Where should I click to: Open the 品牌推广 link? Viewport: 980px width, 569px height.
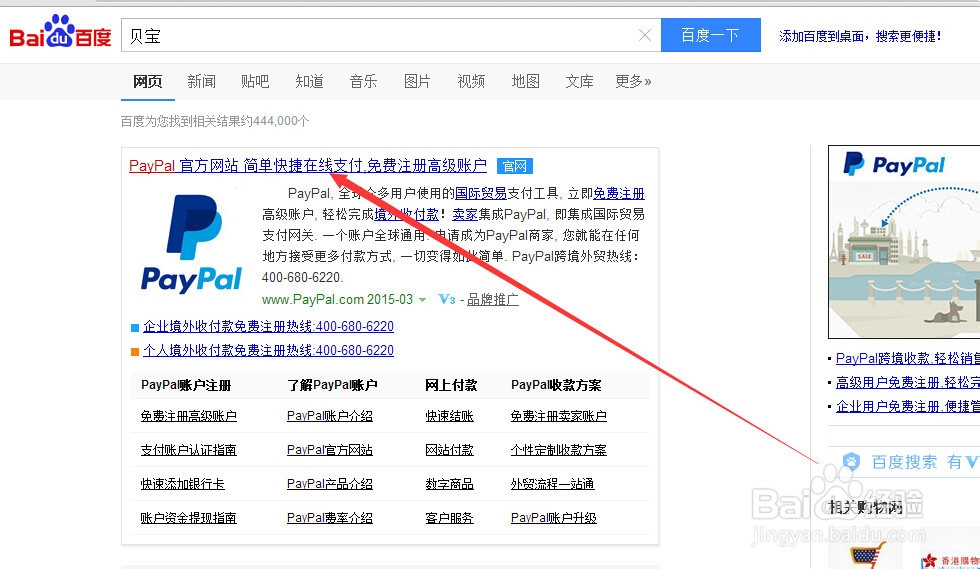(492, 300)
